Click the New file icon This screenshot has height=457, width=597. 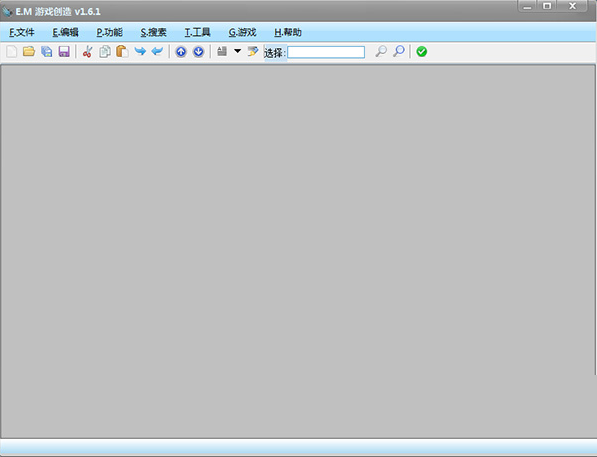tap(12, 51)
